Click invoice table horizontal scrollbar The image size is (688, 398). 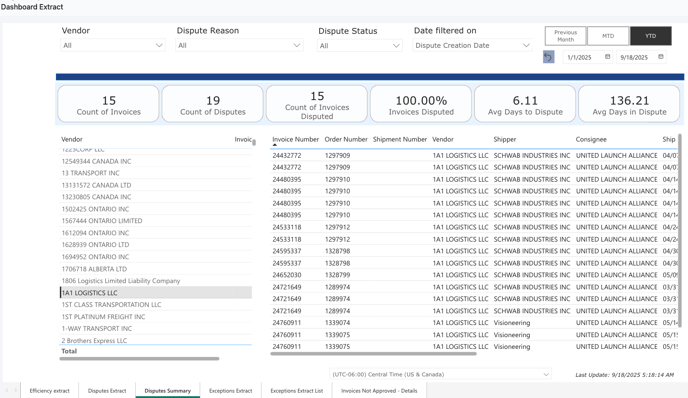coord(373,353)
